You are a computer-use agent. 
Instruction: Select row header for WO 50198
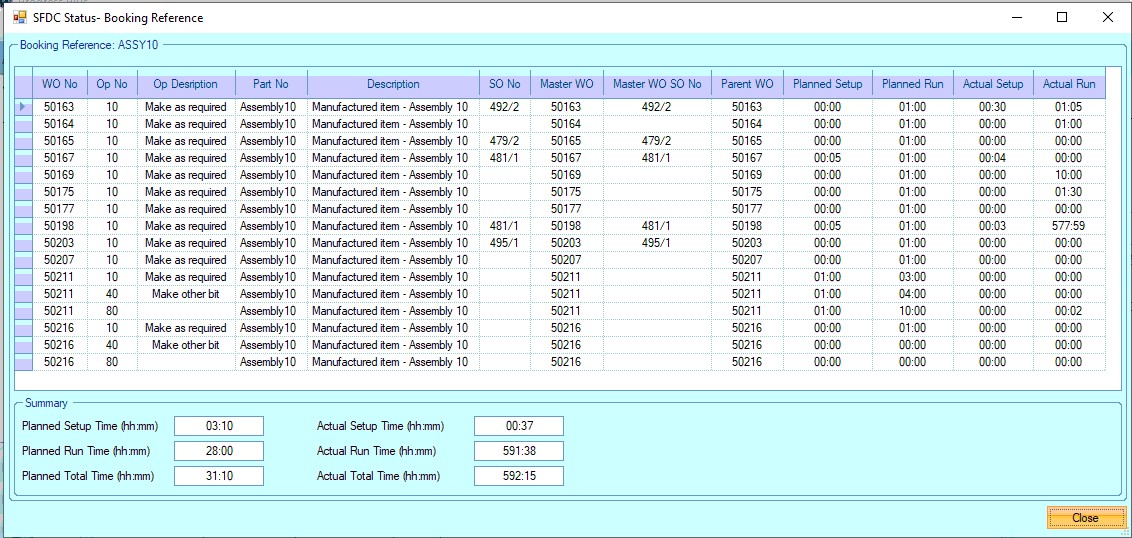click(x=25, y=226)
